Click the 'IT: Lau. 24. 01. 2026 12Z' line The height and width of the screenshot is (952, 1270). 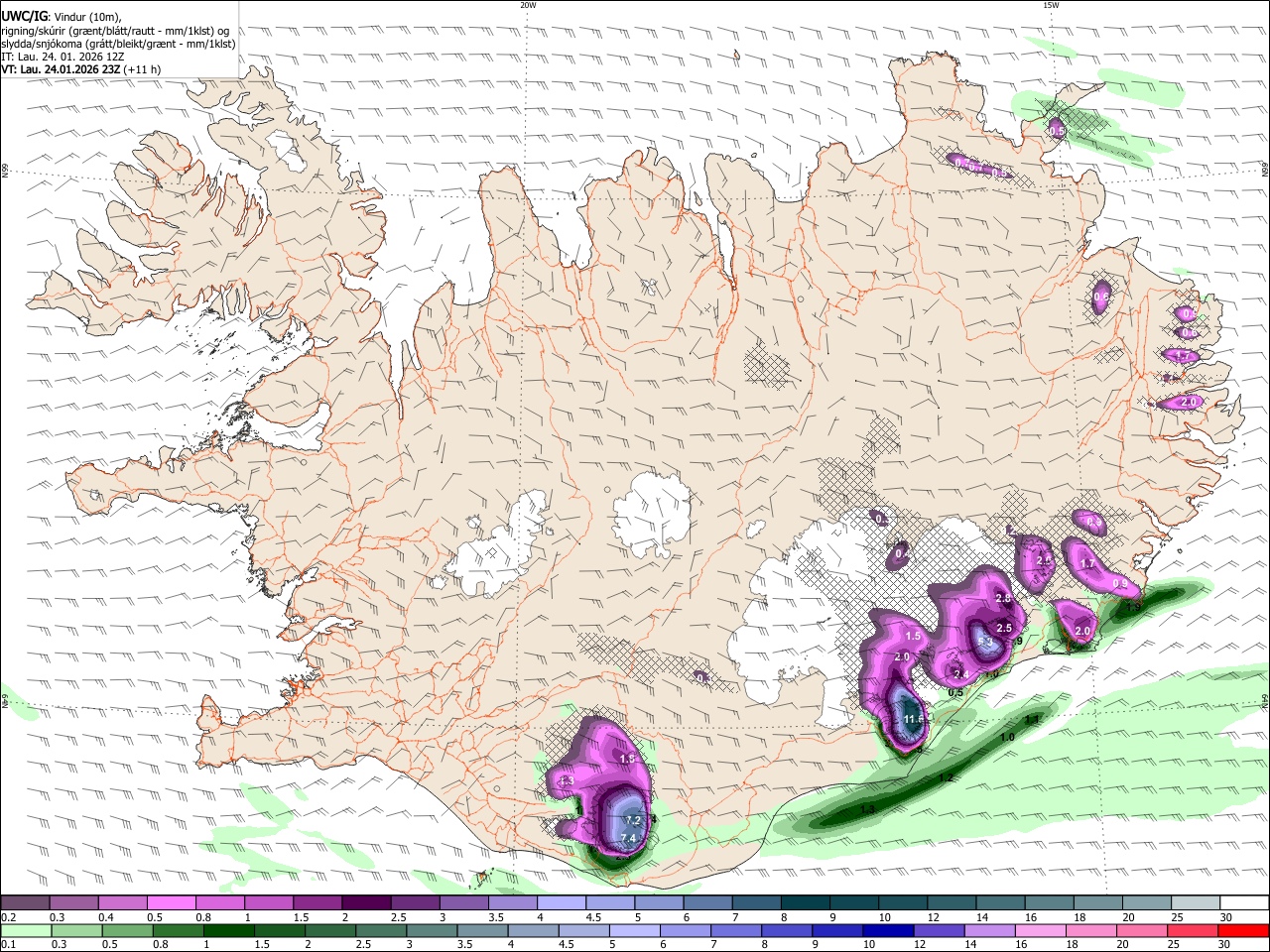coord(62,57)
